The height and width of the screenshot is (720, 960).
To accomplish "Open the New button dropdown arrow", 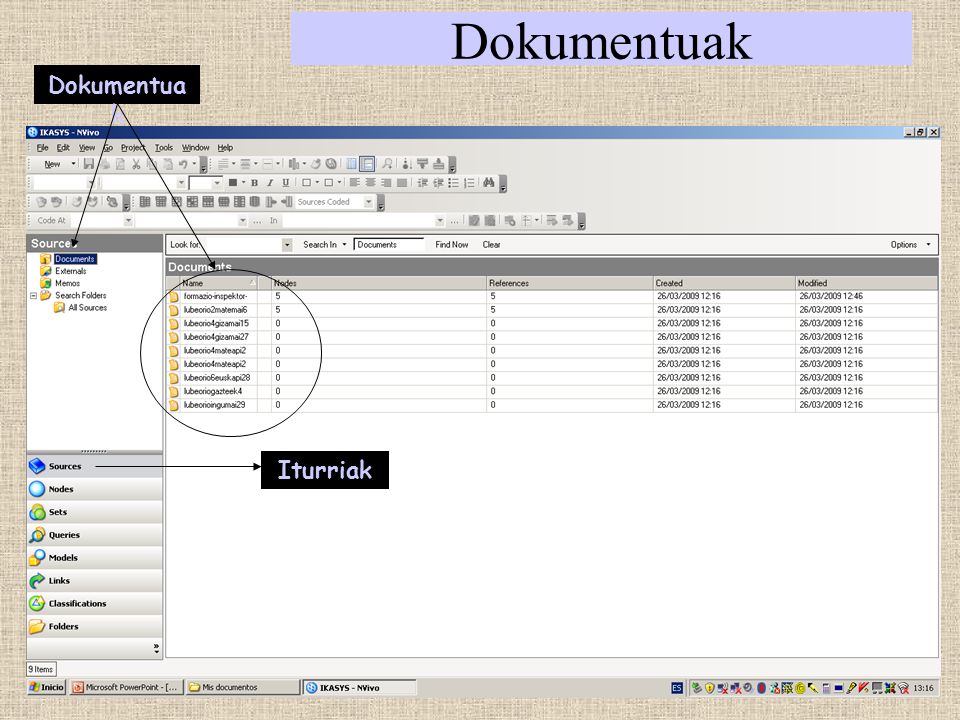I will (x=73, y=164).
